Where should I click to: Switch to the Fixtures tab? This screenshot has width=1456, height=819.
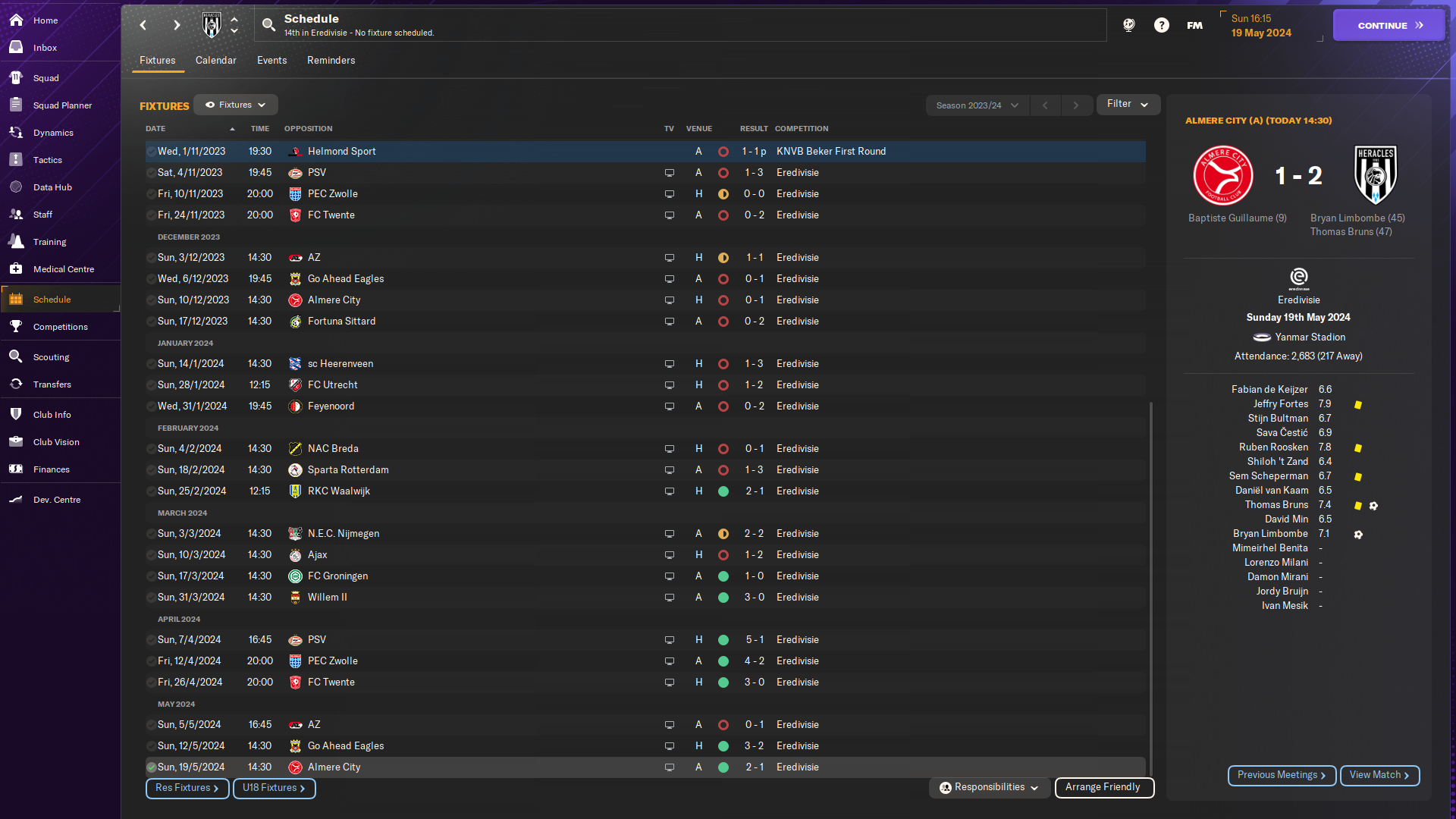click(157, 61)
